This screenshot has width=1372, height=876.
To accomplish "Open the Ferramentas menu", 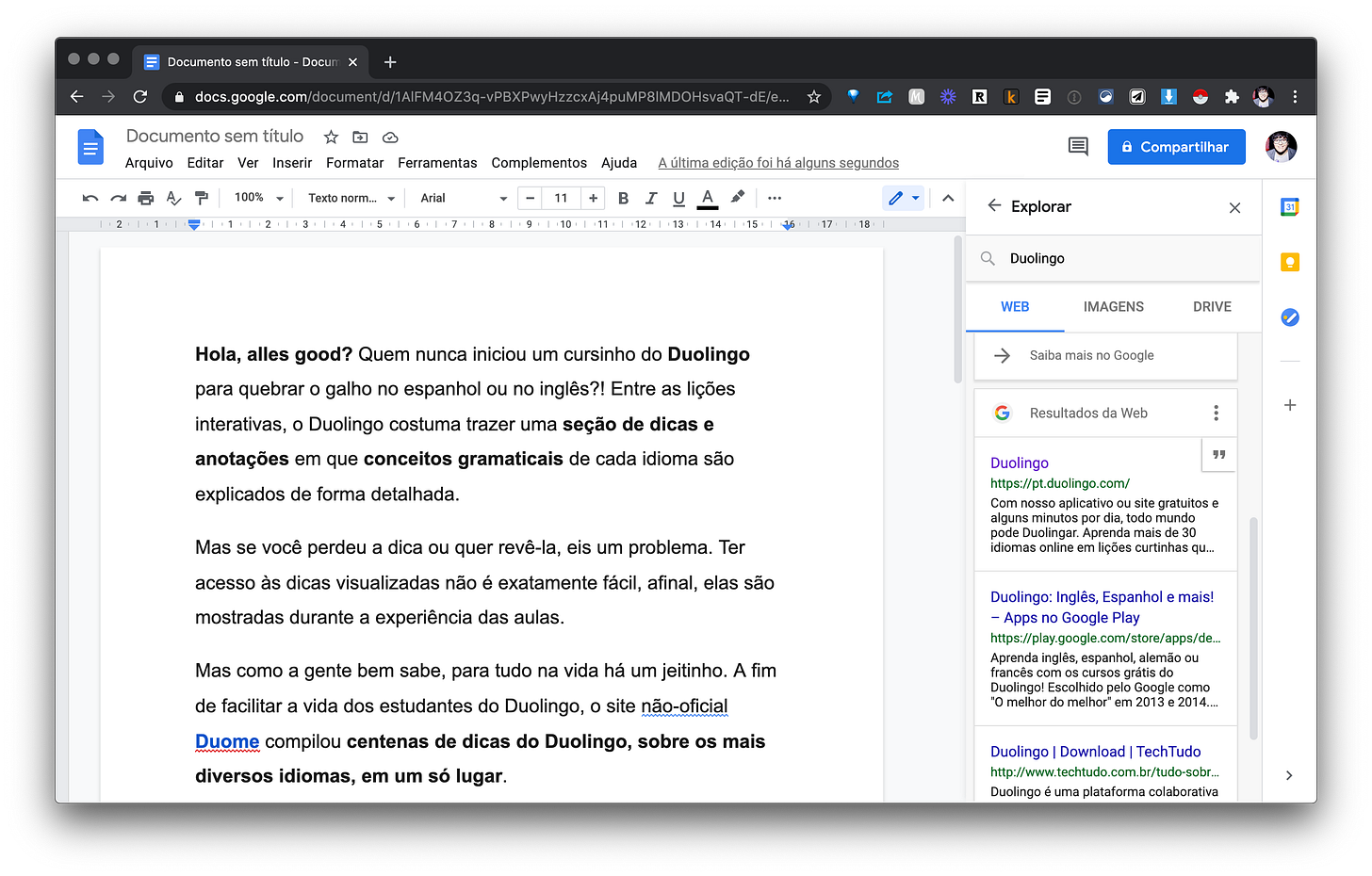I will pyautogui.click(x=437, y=163).
